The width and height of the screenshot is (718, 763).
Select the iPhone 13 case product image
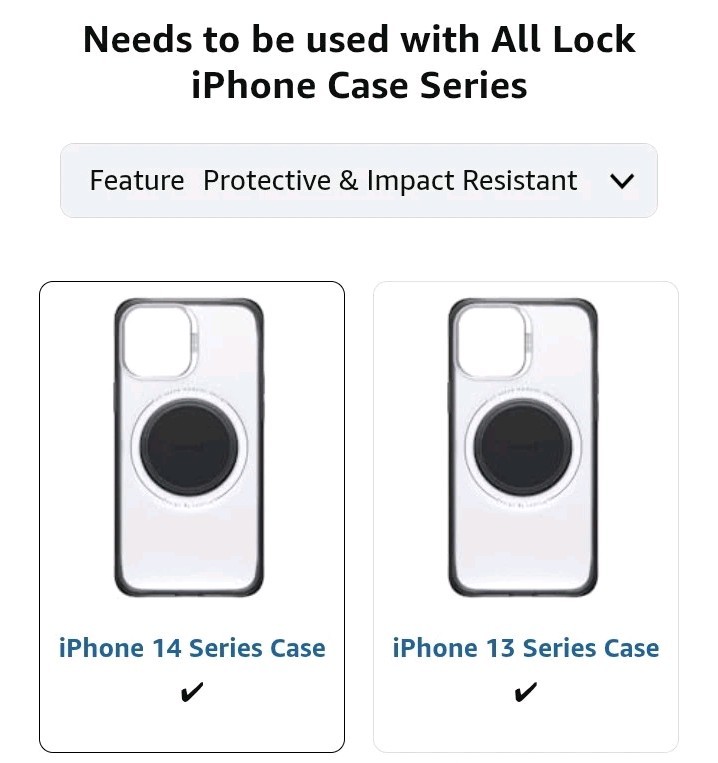(x=523, y=448)
